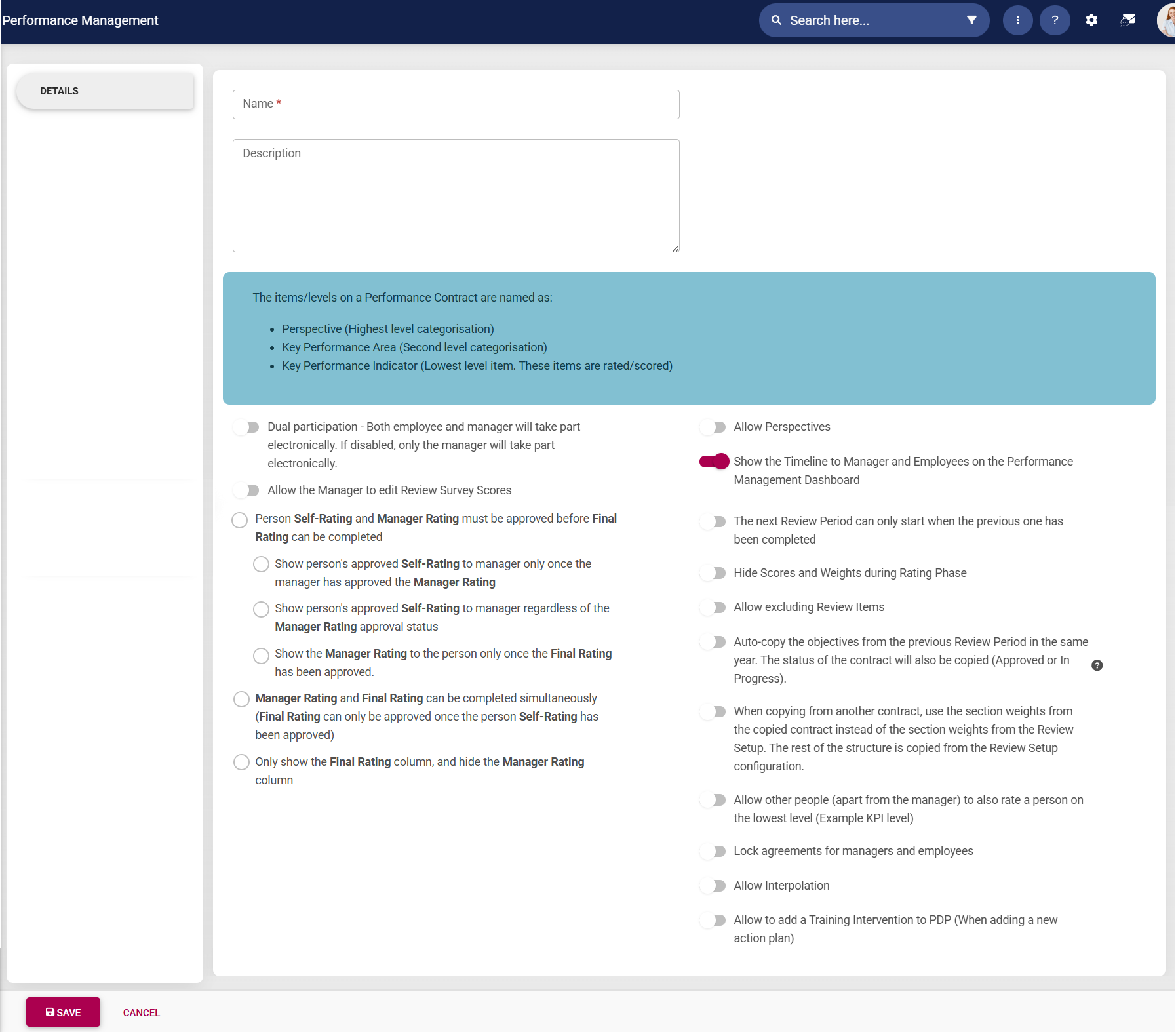Click inside the Name field
The height and width of the screenshot is (1032, 1176).
(x=455, y=104)
